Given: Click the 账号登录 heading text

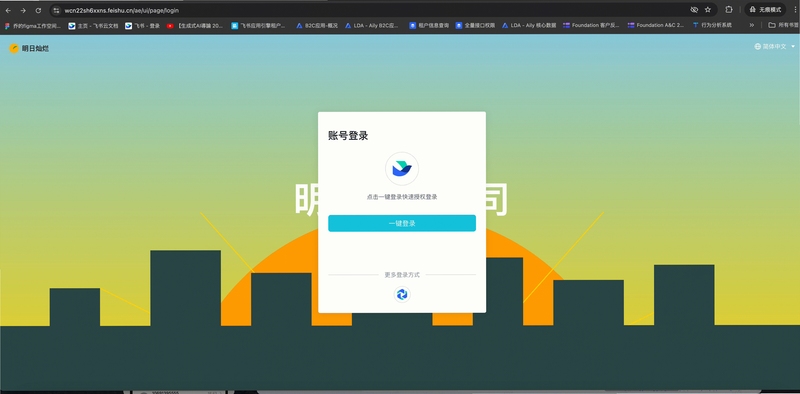Looking at the screenshot, I should [348, 136].
